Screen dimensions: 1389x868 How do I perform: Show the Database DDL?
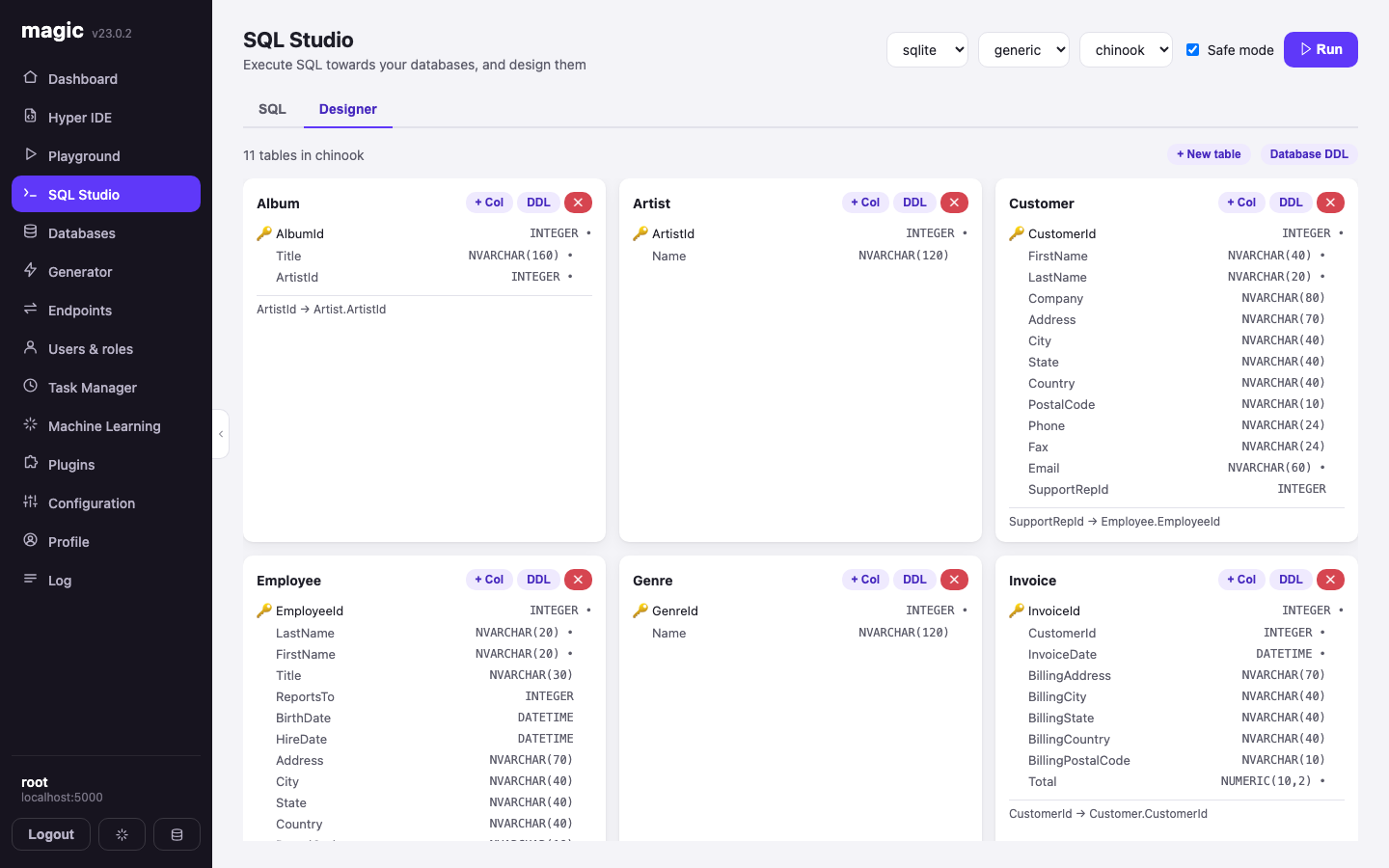(1309, 154)
